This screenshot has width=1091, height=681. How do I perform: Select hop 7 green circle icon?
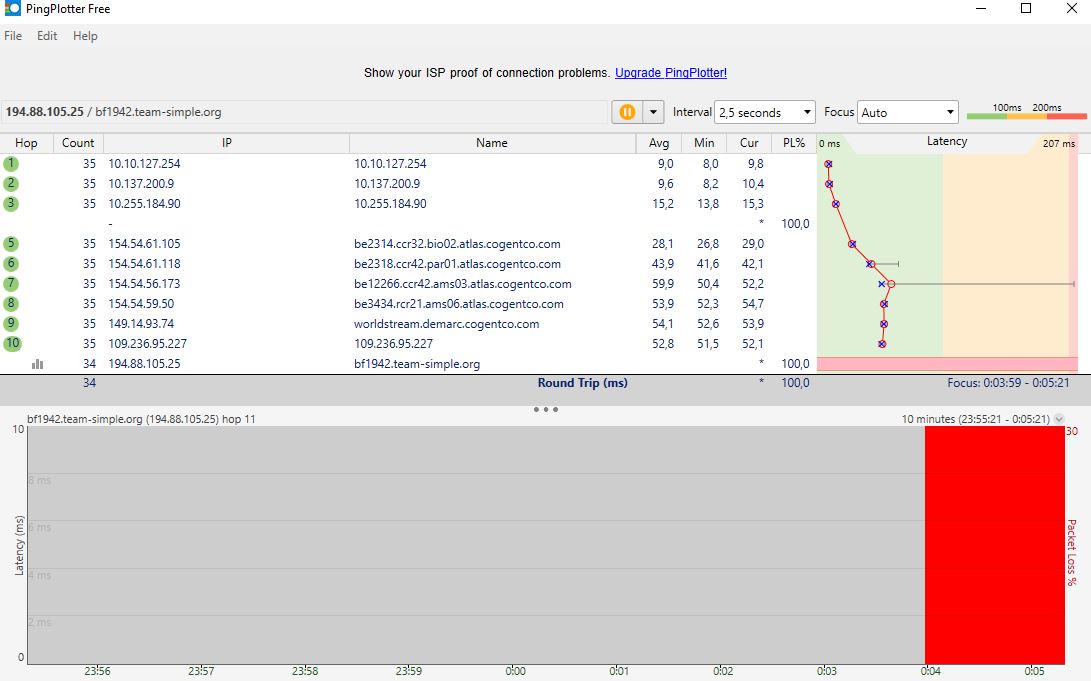coord(11,284)
